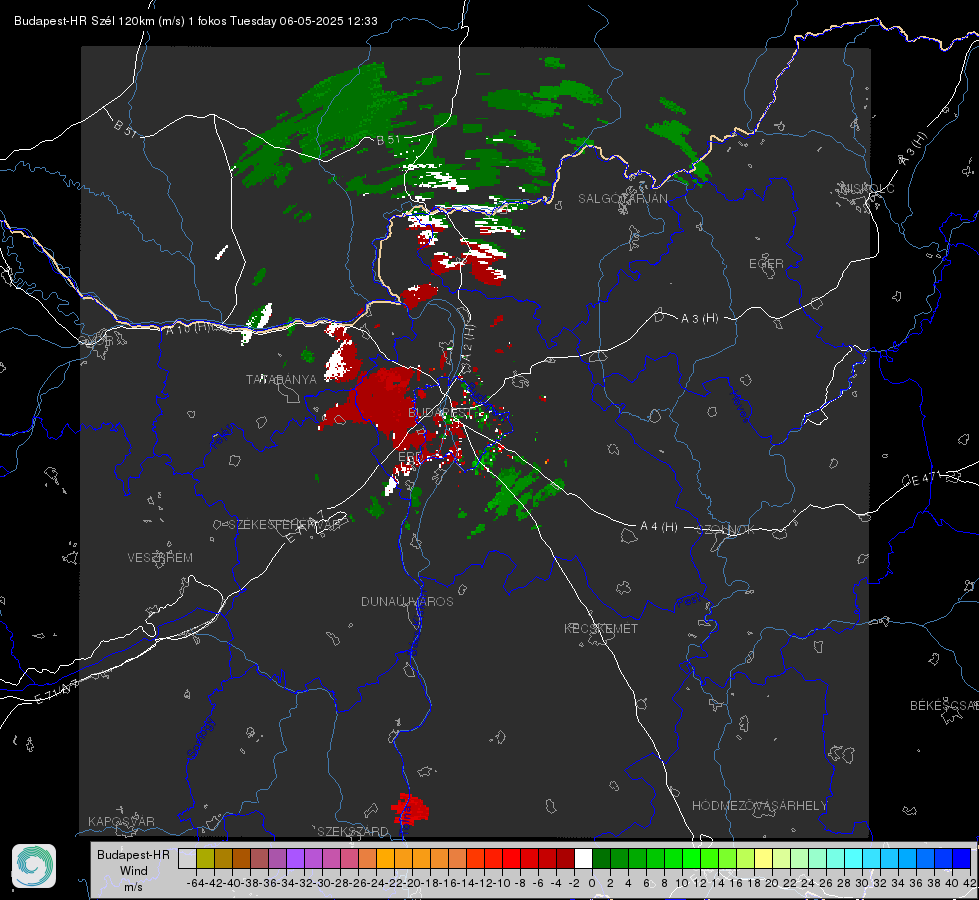
Task: Click the 36 legend scale value
Action: pyautogui.click(x=916, y=883)
